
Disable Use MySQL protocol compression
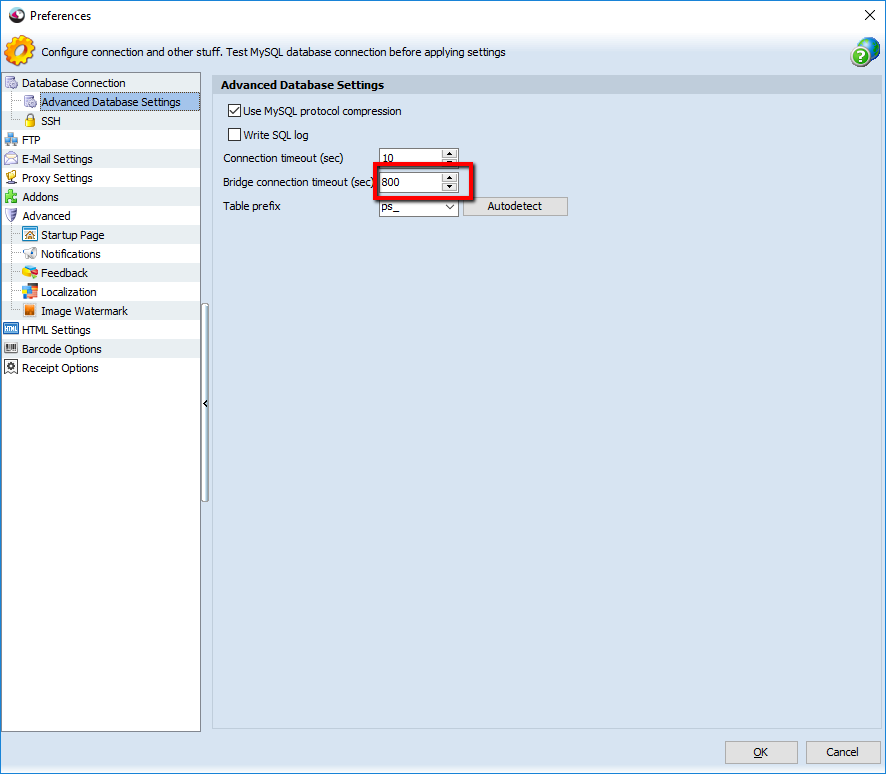coord(235,111)
